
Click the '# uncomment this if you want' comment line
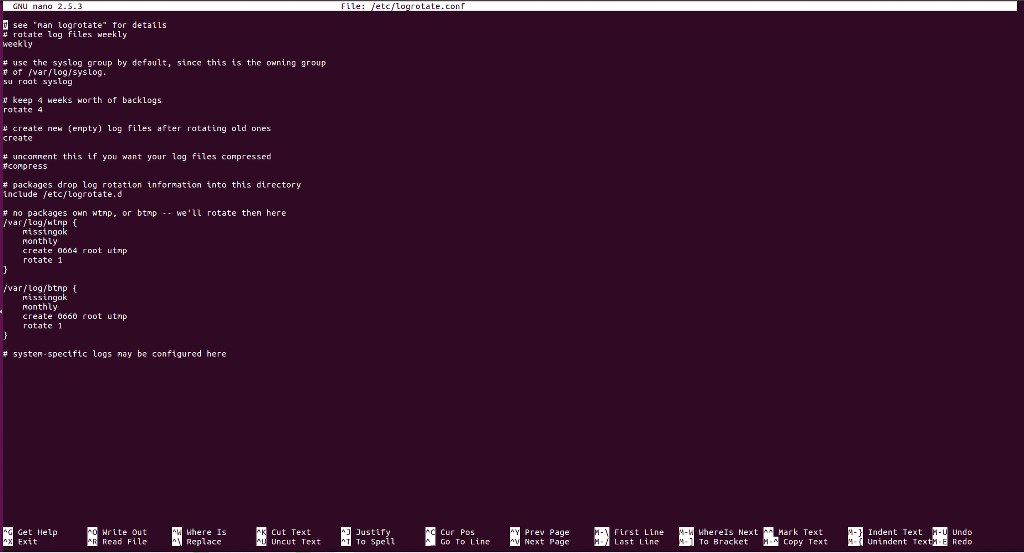136,157
